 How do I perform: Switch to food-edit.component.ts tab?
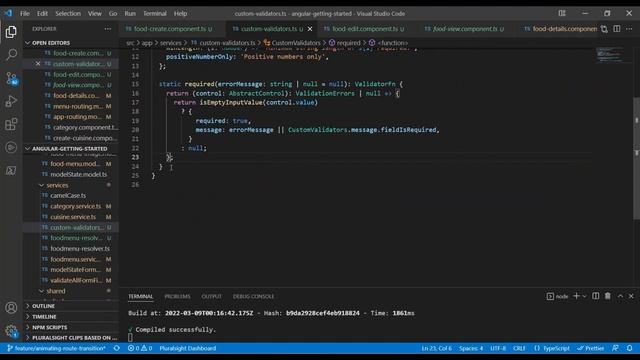(364, 29)
